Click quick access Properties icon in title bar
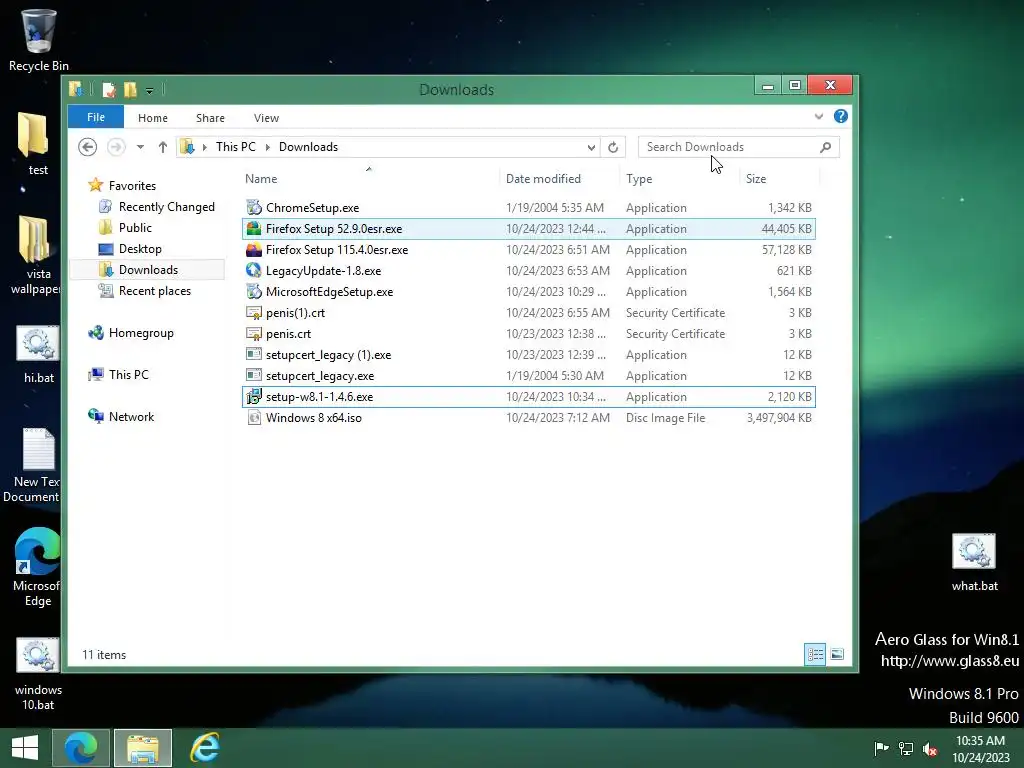The width and height of the screenshot is (1024, 768). [109, 89]
